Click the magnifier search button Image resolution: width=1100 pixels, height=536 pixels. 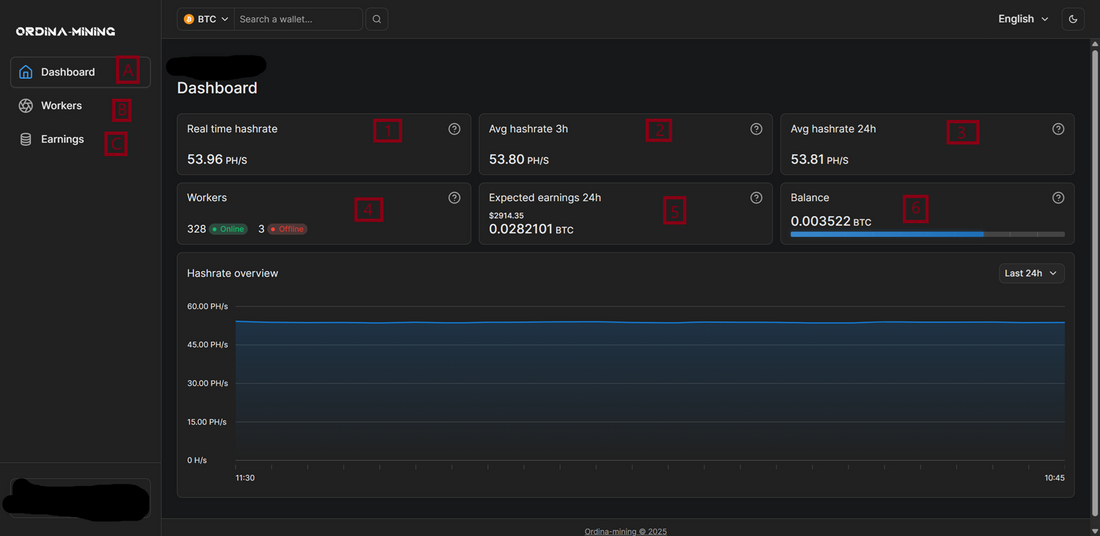pyautogui.click(x=377, y=19)
